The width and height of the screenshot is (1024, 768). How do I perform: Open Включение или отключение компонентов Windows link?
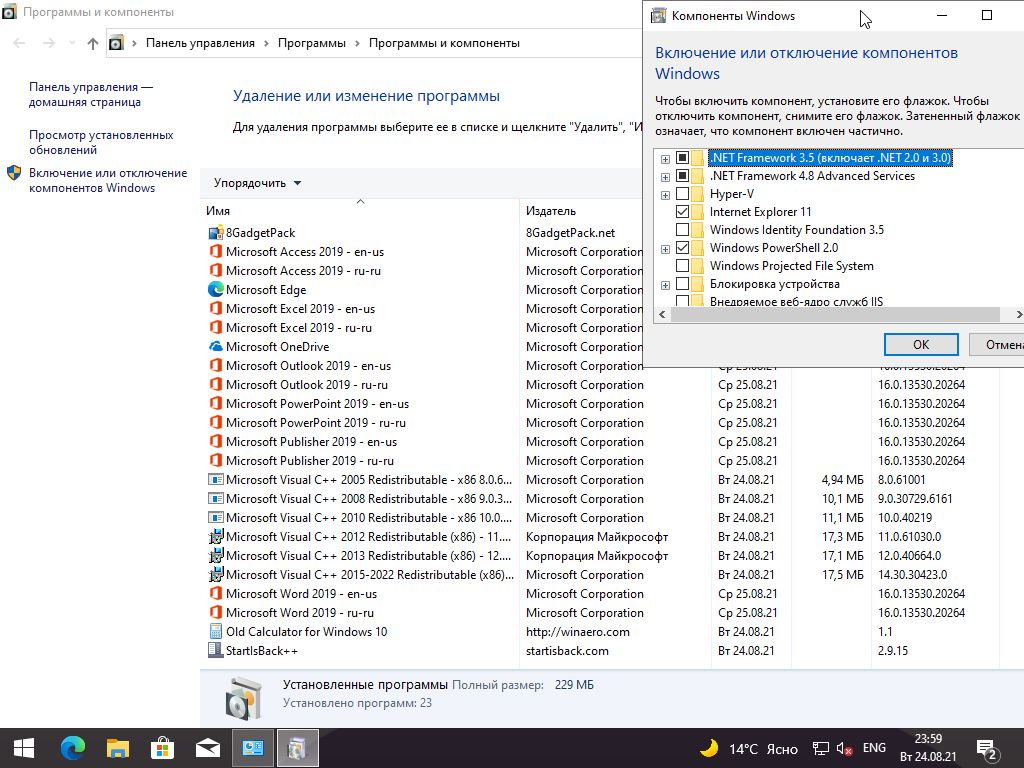108,180
